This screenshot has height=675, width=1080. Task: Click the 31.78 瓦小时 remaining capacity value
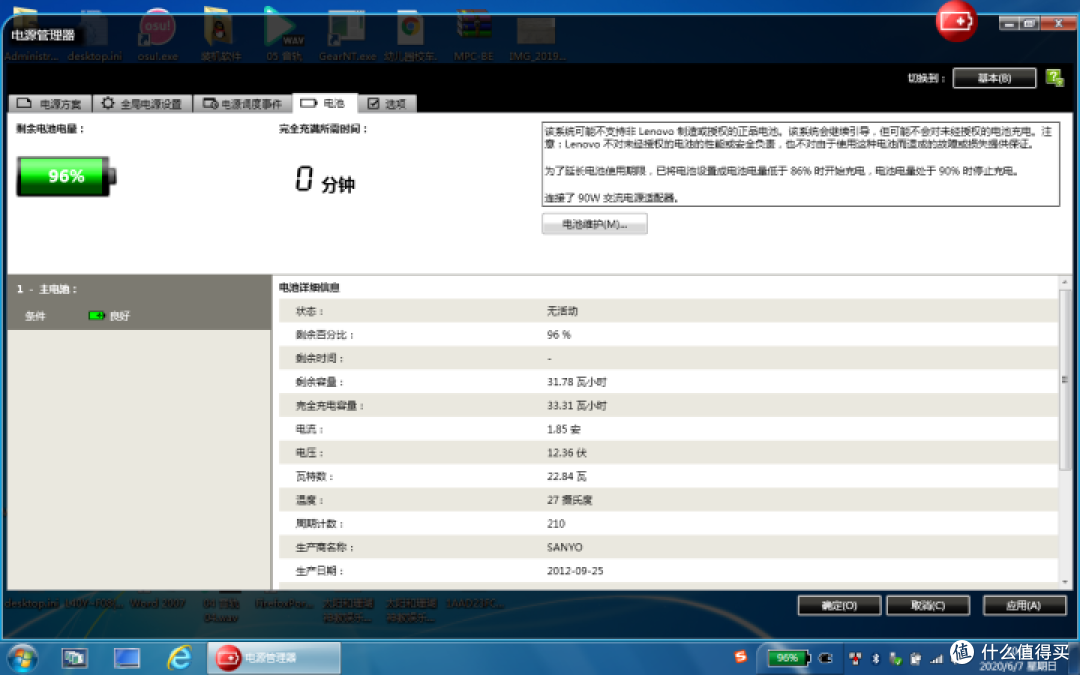577,382
